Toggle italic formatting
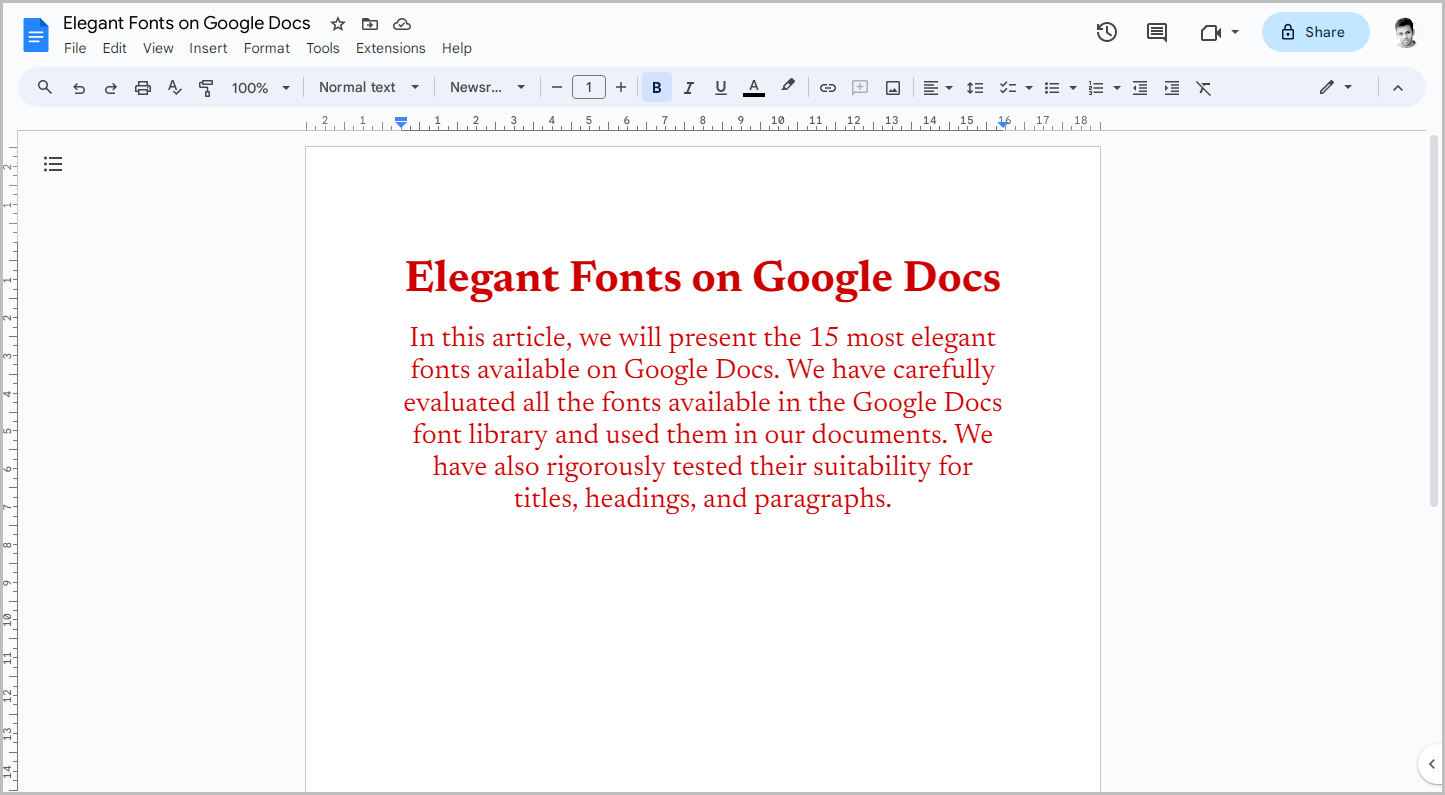Screen dimensions: 1445x795 [x=688, y=87]
